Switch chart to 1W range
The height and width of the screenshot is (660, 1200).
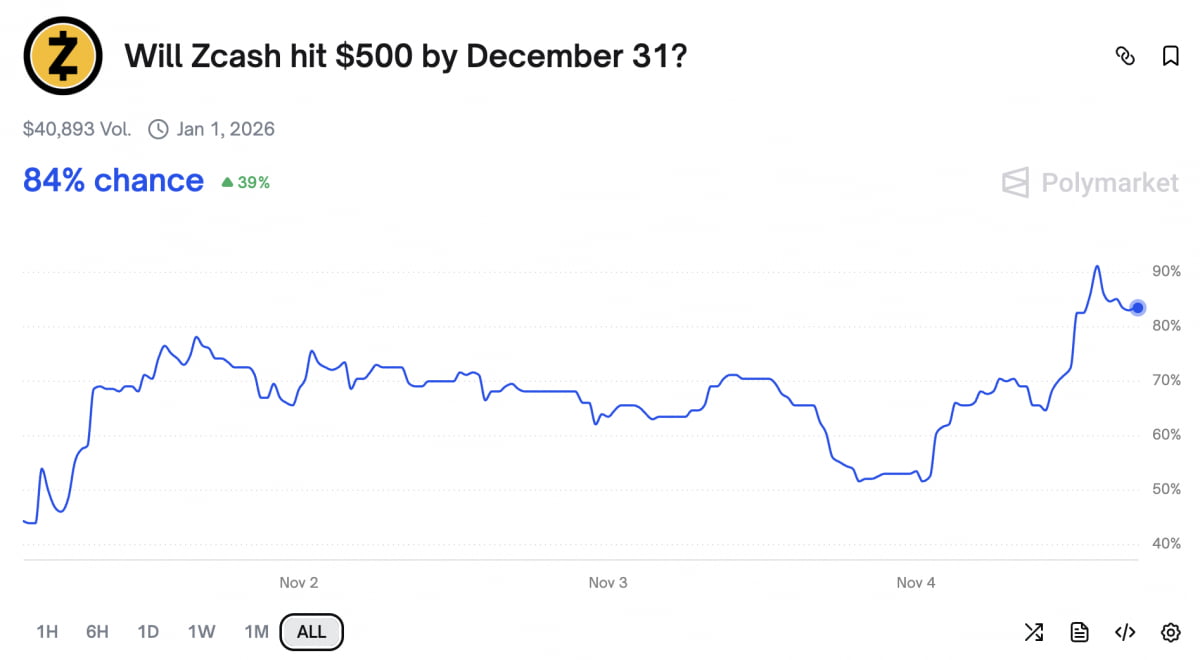tap(201, 632)
